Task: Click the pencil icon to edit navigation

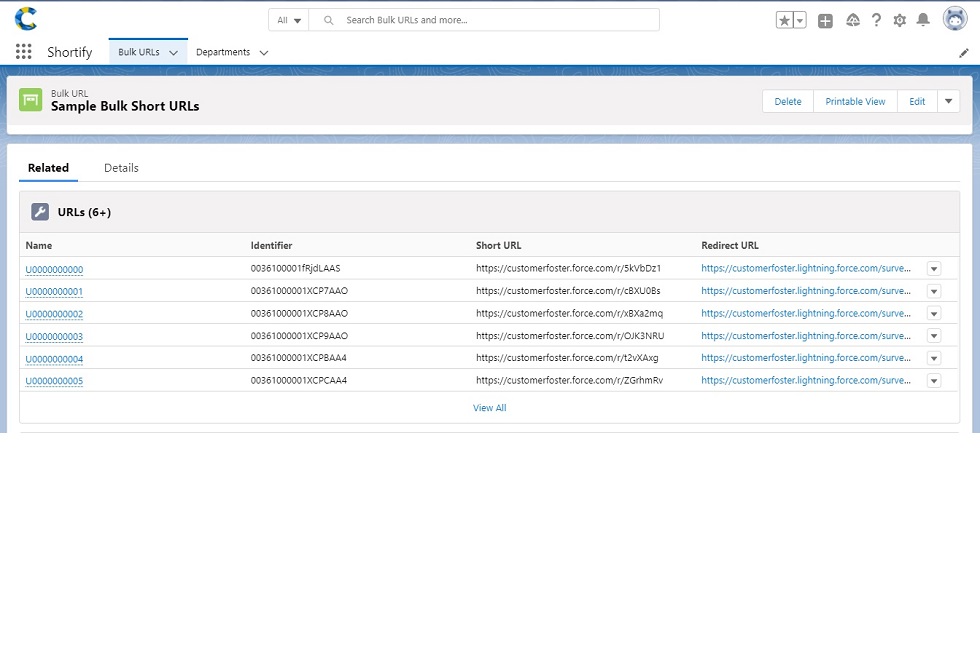Action: coord(964,52)
